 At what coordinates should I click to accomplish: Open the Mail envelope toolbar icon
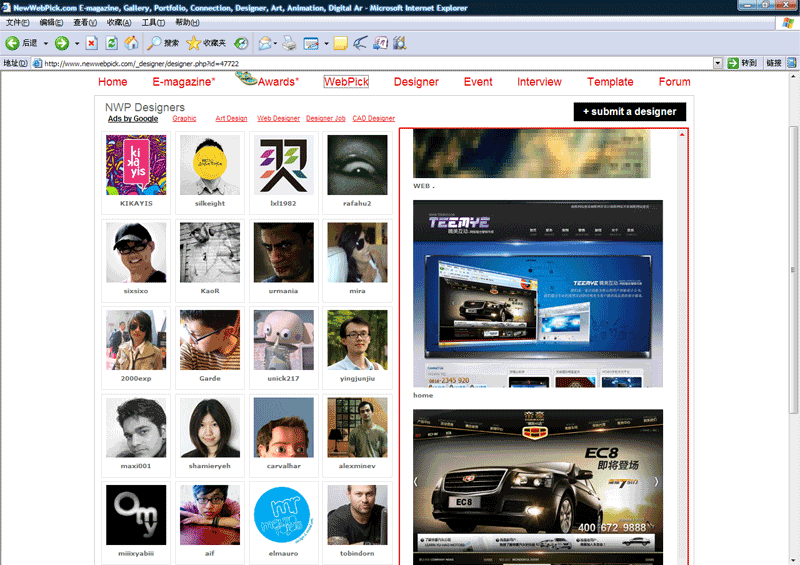pyautogui.click(x=264, y=43)
